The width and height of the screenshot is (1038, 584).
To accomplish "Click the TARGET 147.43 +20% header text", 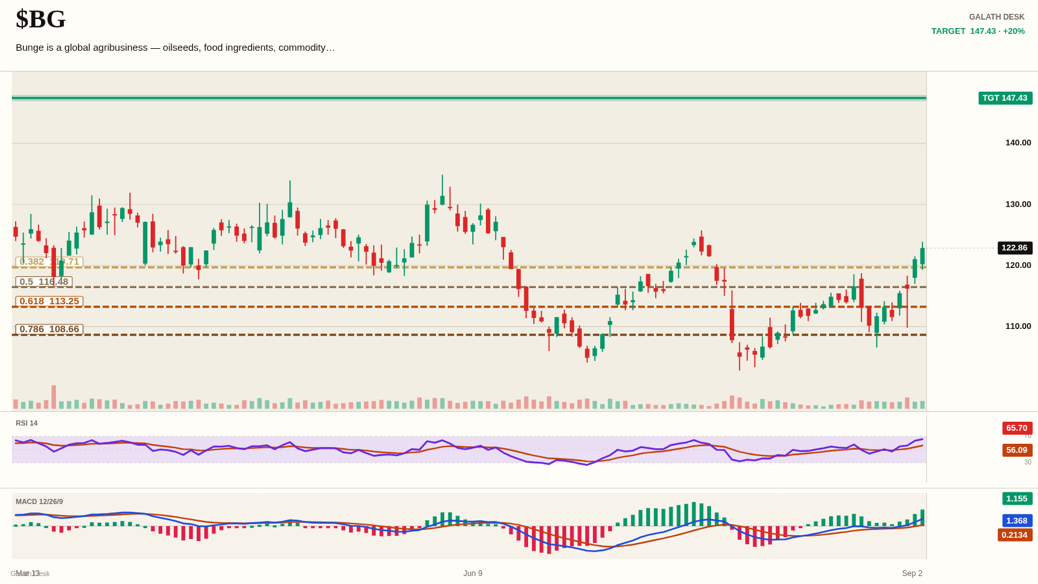I will coord(978,31).
